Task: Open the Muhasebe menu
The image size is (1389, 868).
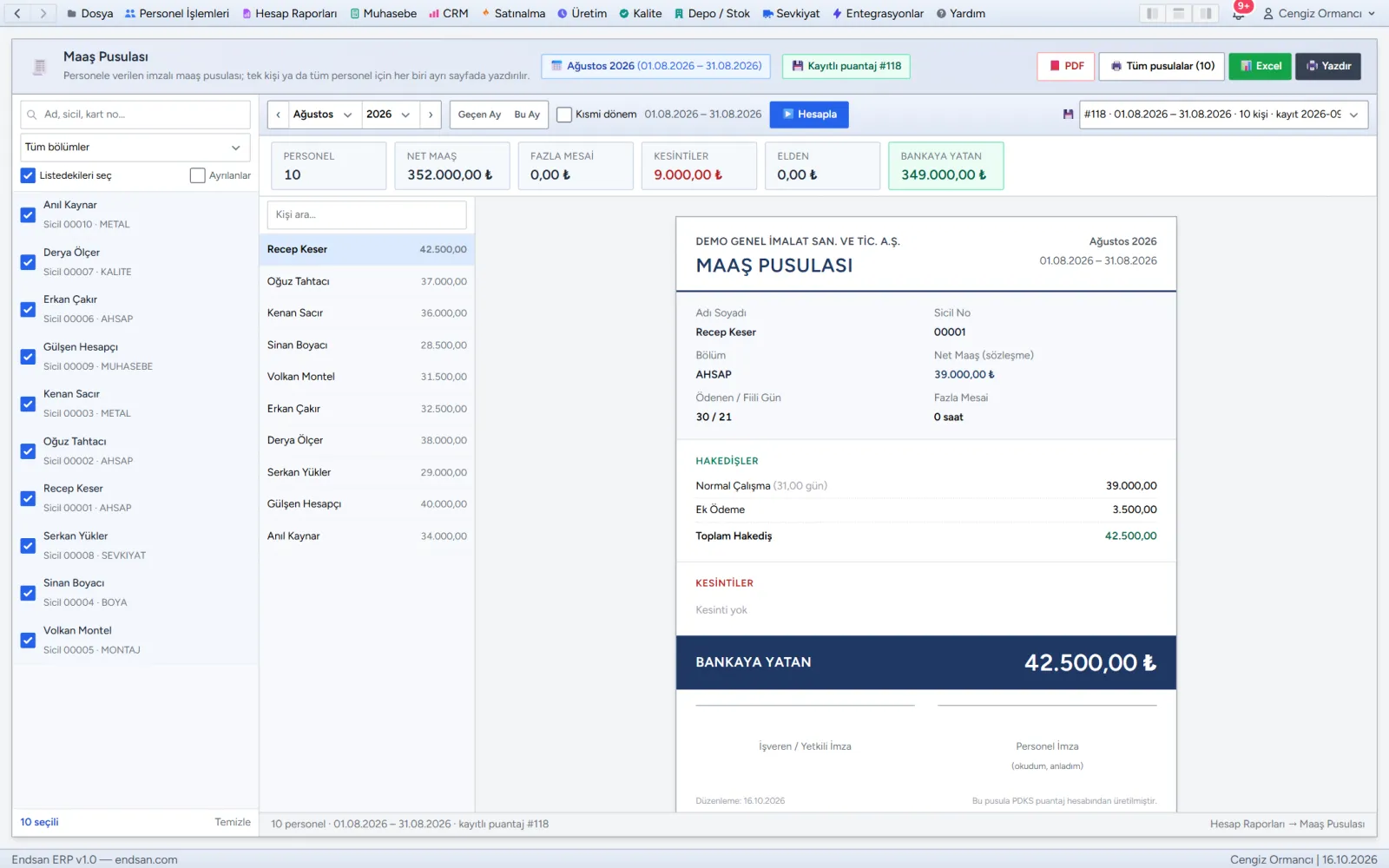Action: [384, 13]
